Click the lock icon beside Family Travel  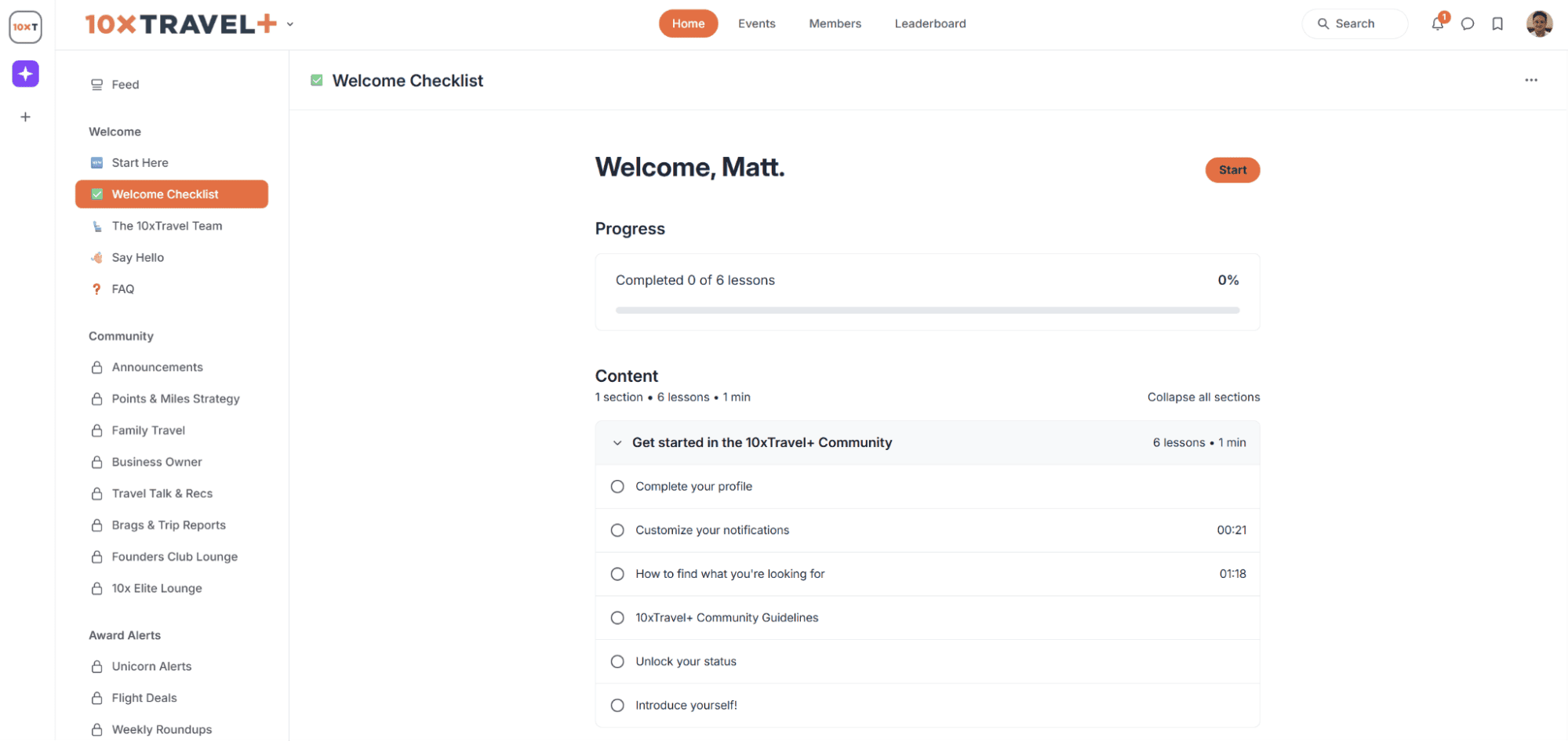click(x=96, y=430)
